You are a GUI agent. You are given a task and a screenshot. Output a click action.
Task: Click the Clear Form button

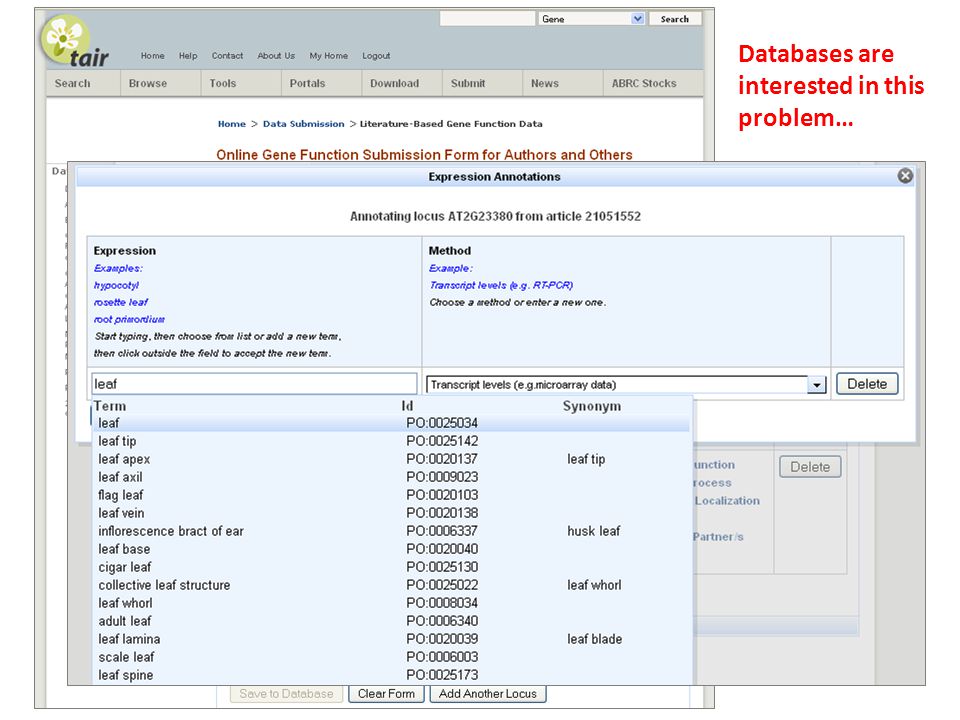coord(386,694)
